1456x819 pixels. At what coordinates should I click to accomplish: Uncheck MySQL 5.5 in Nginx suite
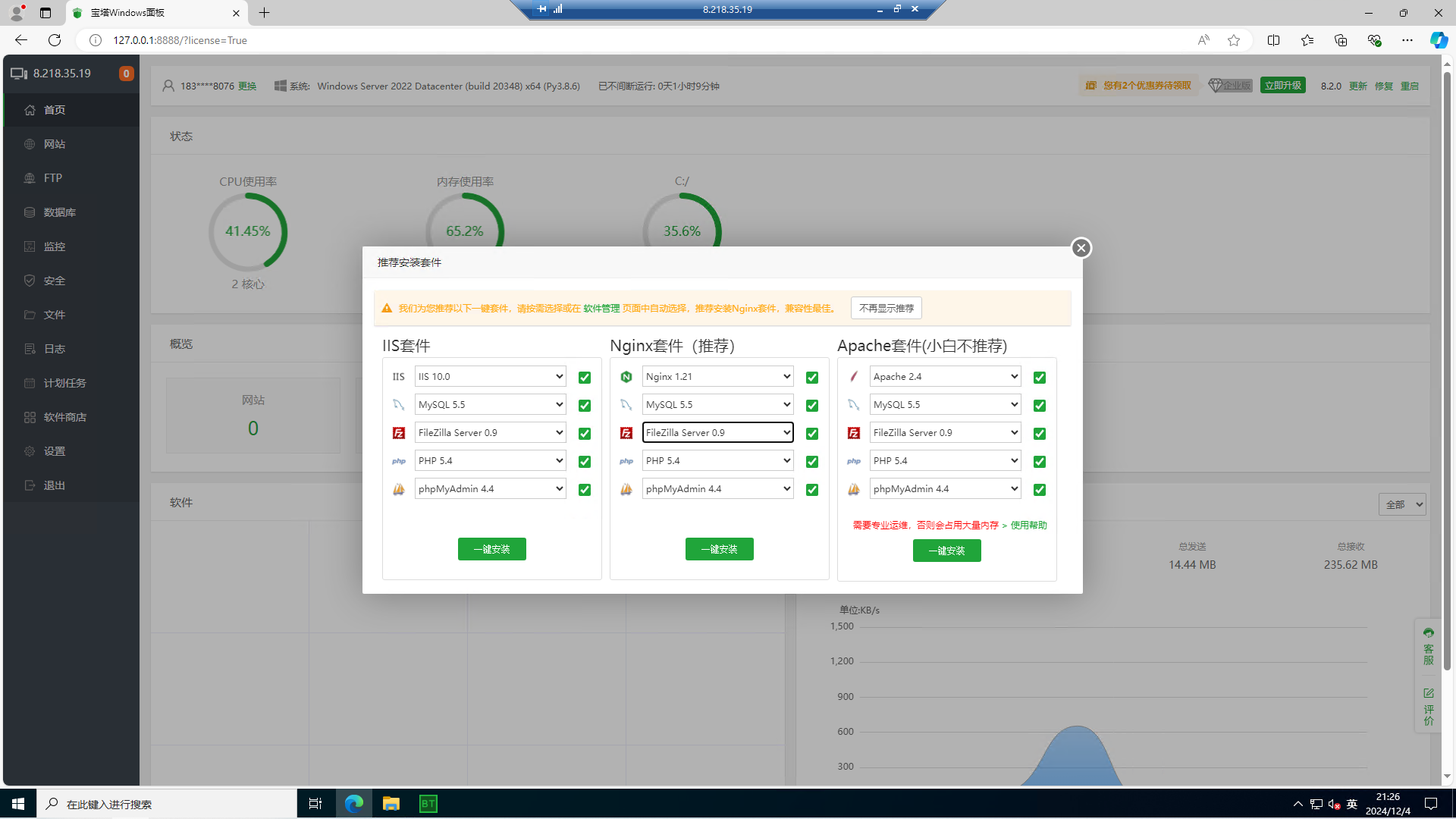(812, 406)
